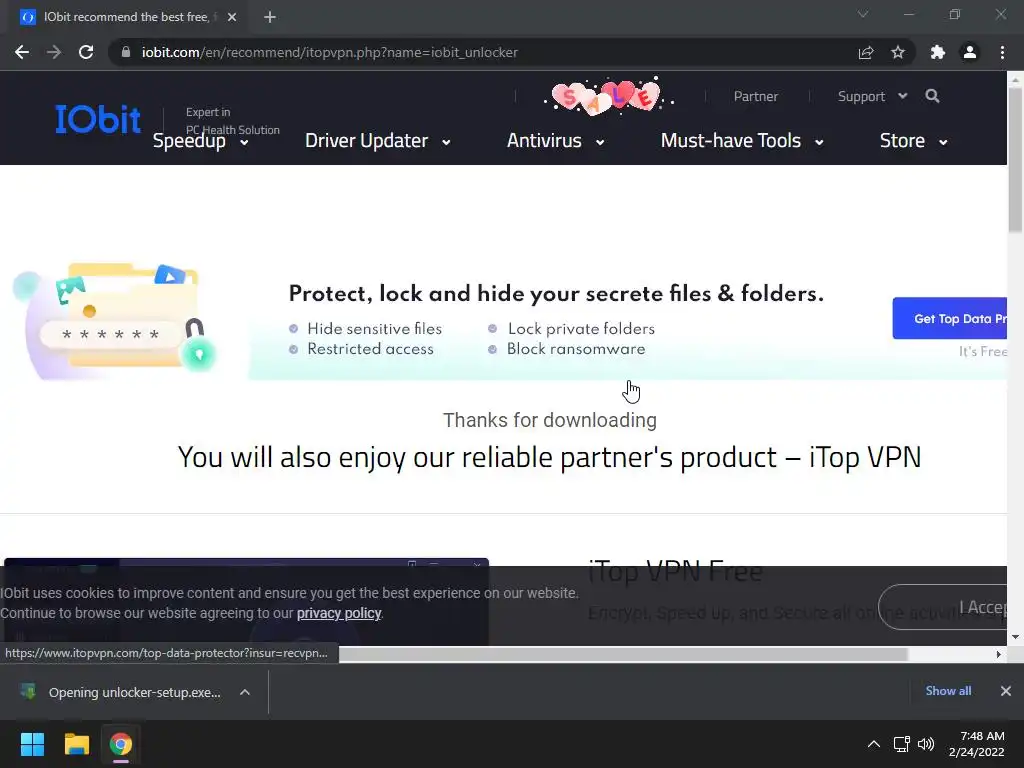Open the Partner link
This screenshot has width=1024, height=768.
point(756,96)
